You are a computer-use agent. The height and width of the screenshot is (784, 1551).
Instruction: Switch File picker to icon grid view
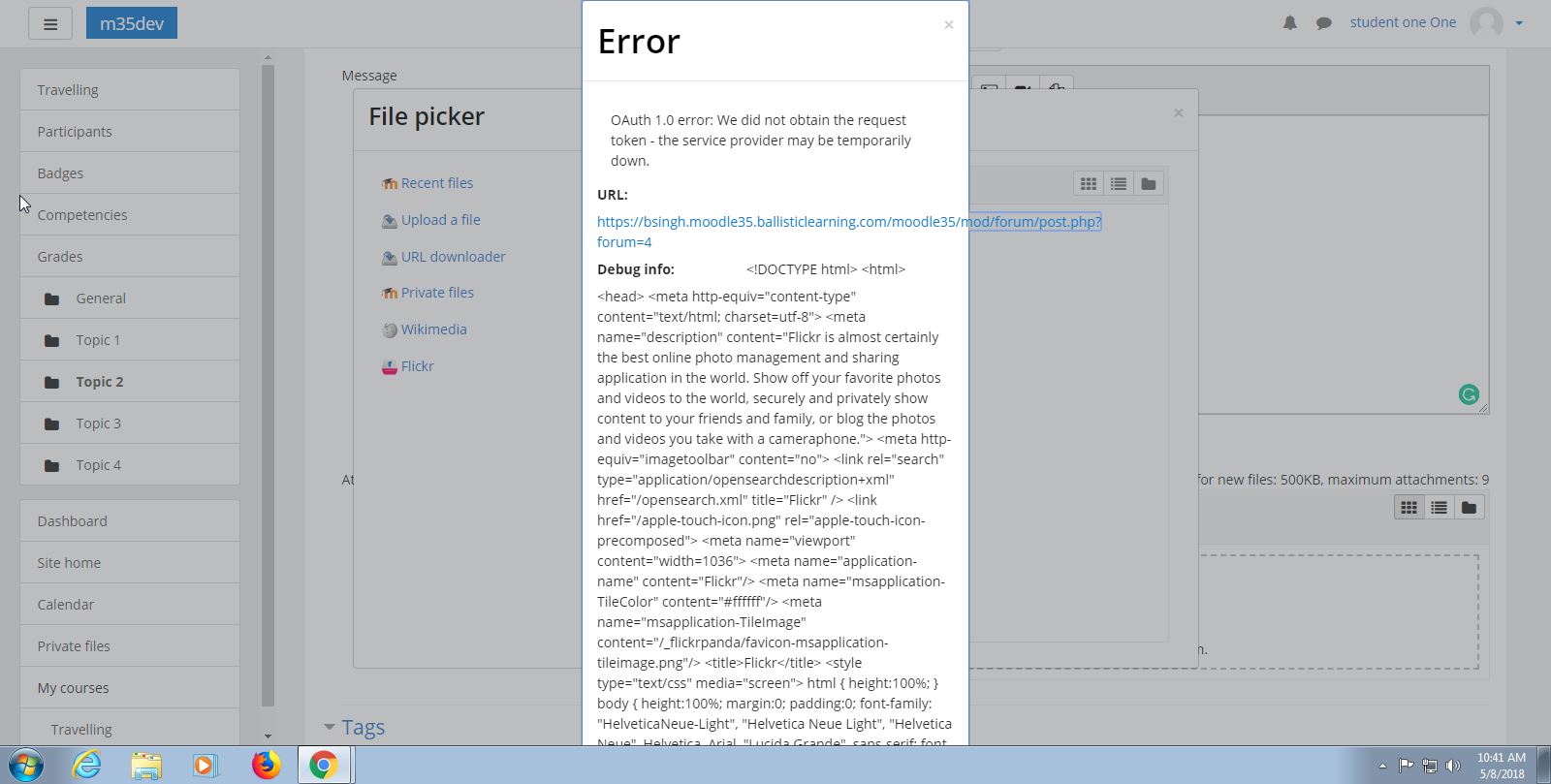tap(1089, 184)
